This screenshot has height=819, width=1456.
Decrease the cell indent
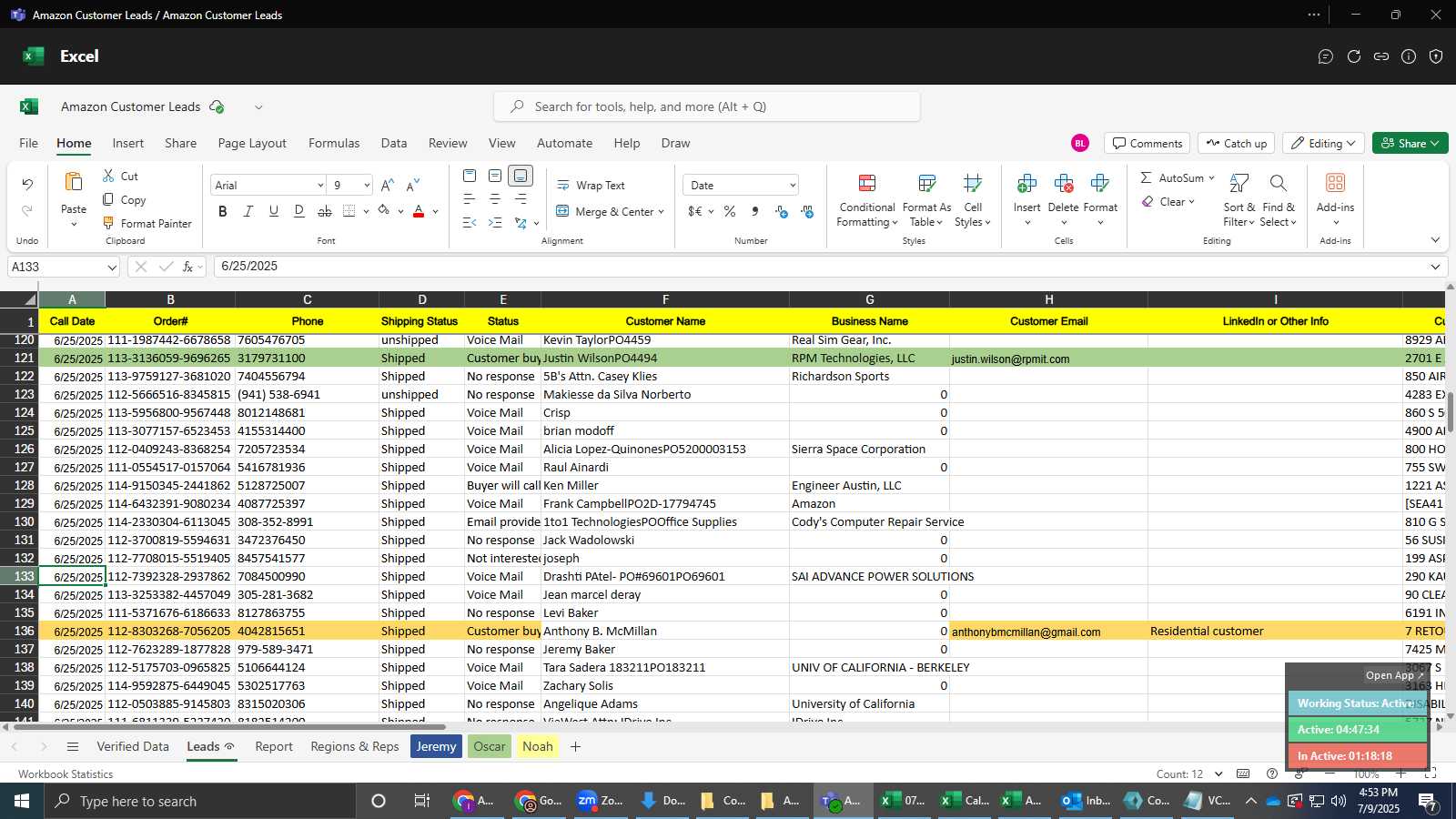pos(470,223)
